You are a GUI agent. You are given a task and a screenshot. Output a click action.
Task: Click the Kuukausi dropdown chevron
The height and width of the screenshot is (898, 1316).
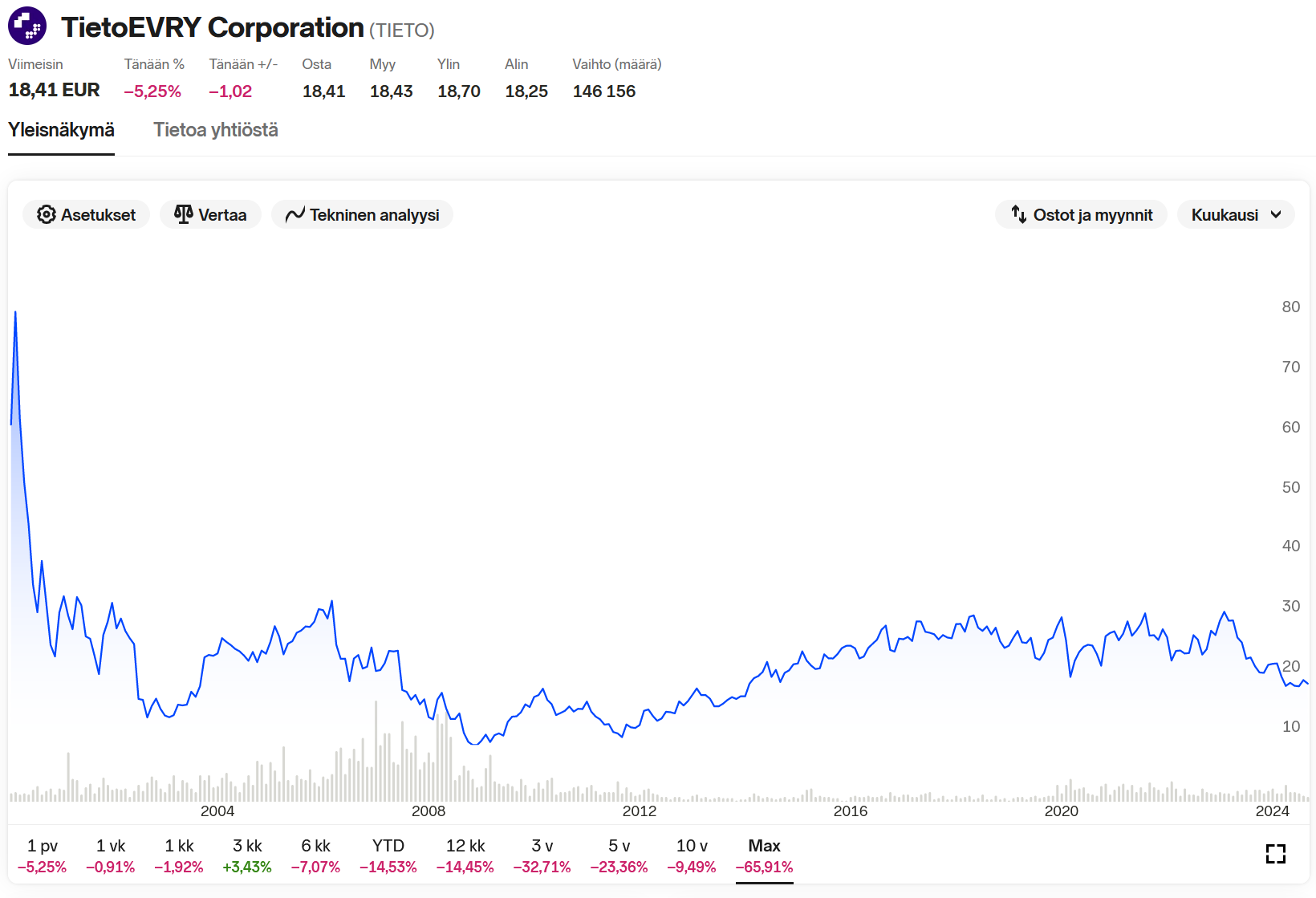tap(1276, 214)
